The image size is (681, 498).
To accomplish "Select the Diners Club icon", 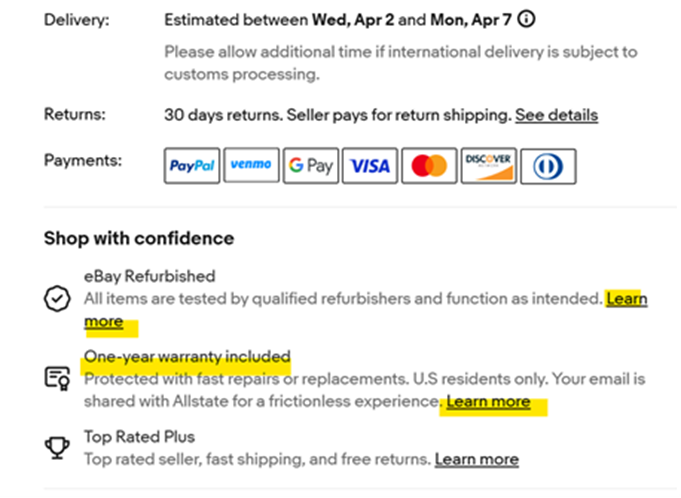I will click(x=548, y=166).
